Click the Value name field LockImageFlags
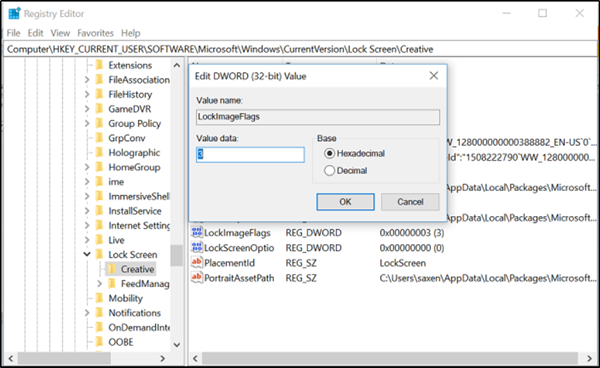The image size is (600, 368). [318, 117]
